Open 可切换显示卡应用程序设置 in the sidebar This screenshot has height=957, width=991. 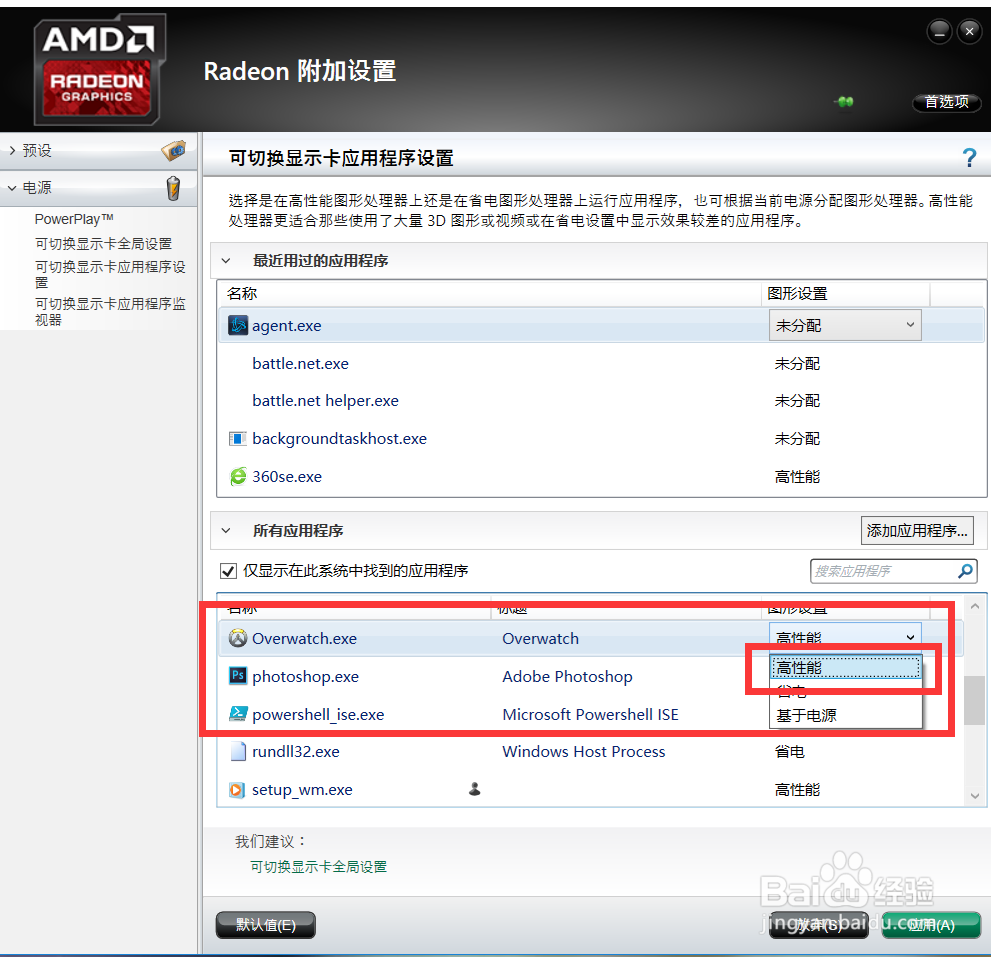(110, 274)
